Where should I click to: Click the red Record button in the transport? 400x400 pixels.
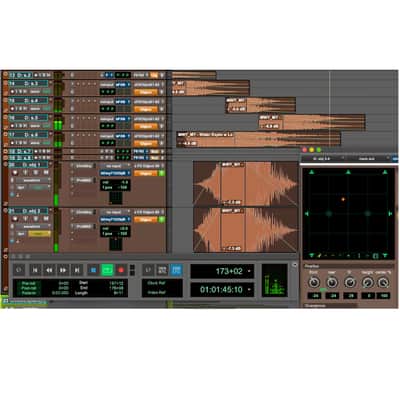pyautogui.click(x=121, y=270)
